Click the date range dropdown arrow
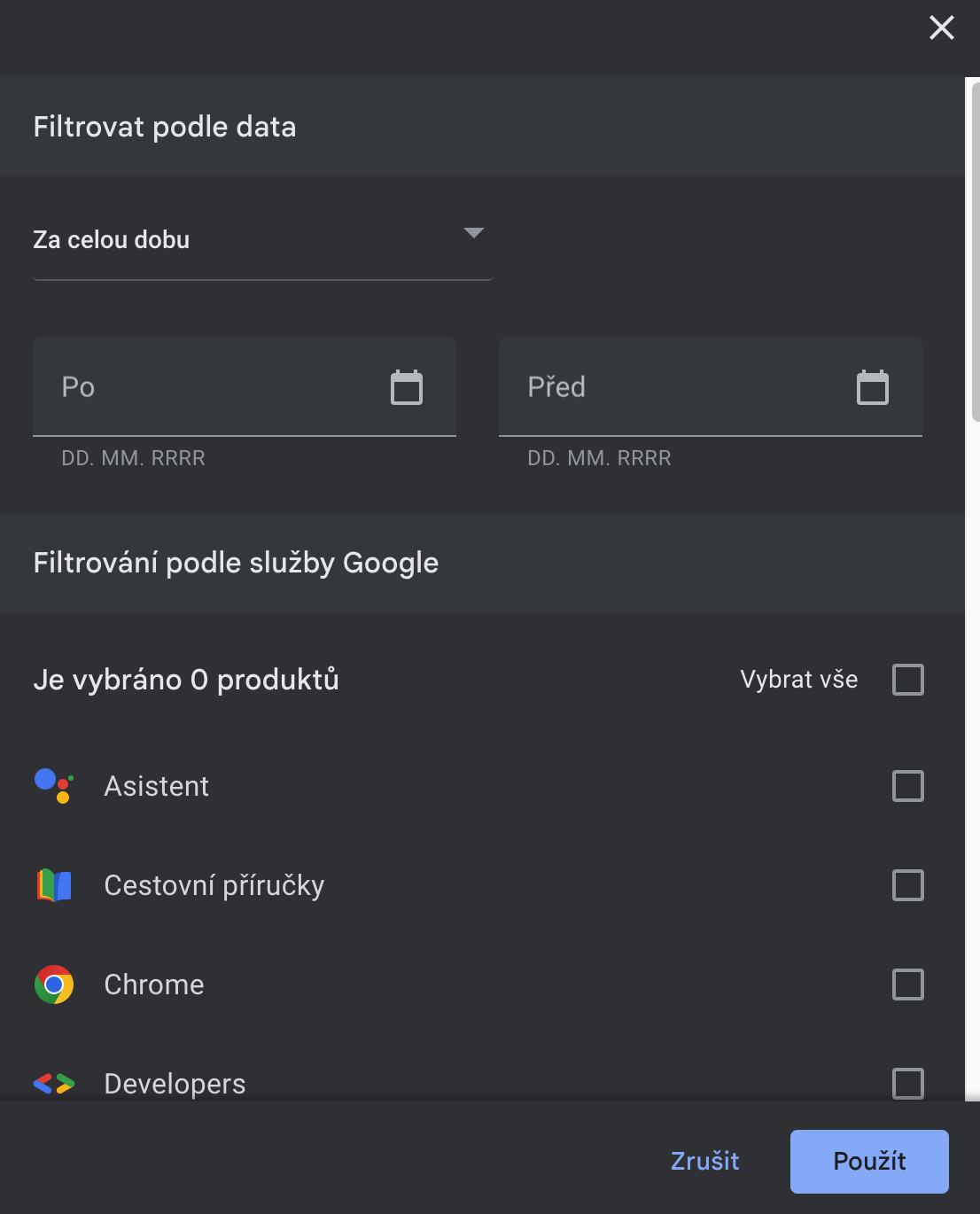980x1214 pixels. [474, 233]
